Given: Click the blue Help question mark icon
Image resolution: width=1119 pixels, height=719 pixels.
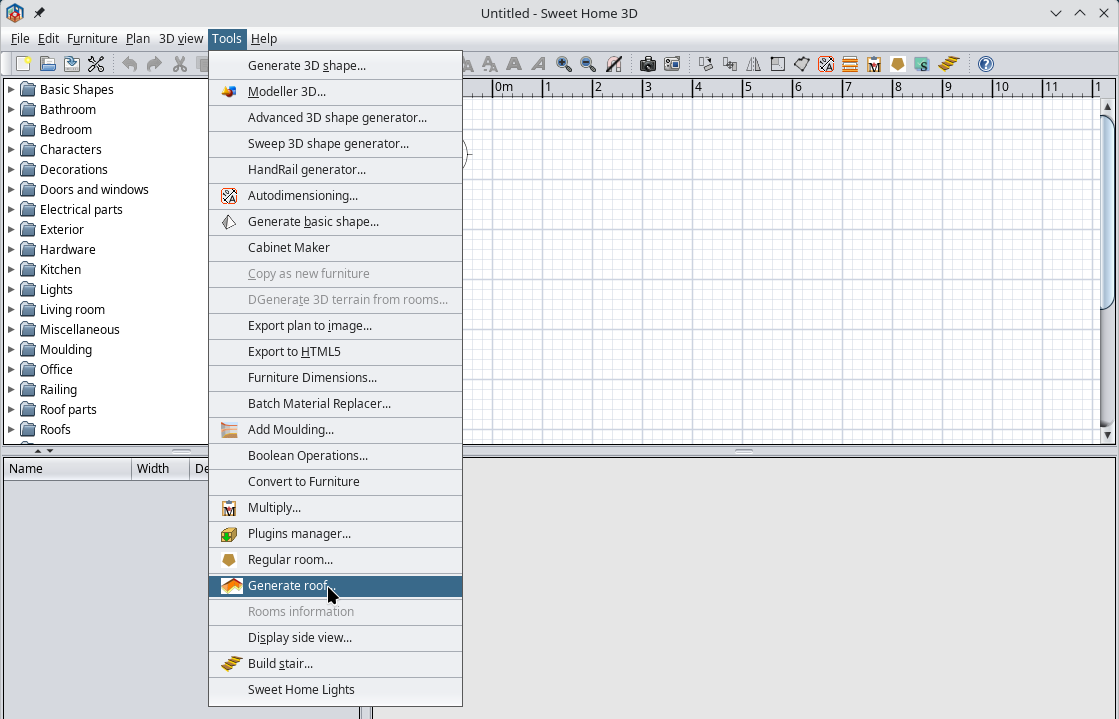Looking at the screenshot, I should (986, 64).
